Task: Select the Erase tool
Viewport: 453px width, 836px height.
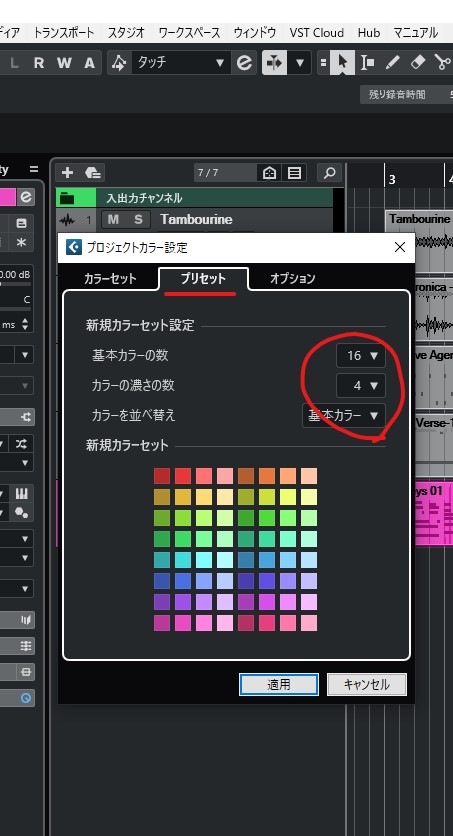Action: pos(418,63)
